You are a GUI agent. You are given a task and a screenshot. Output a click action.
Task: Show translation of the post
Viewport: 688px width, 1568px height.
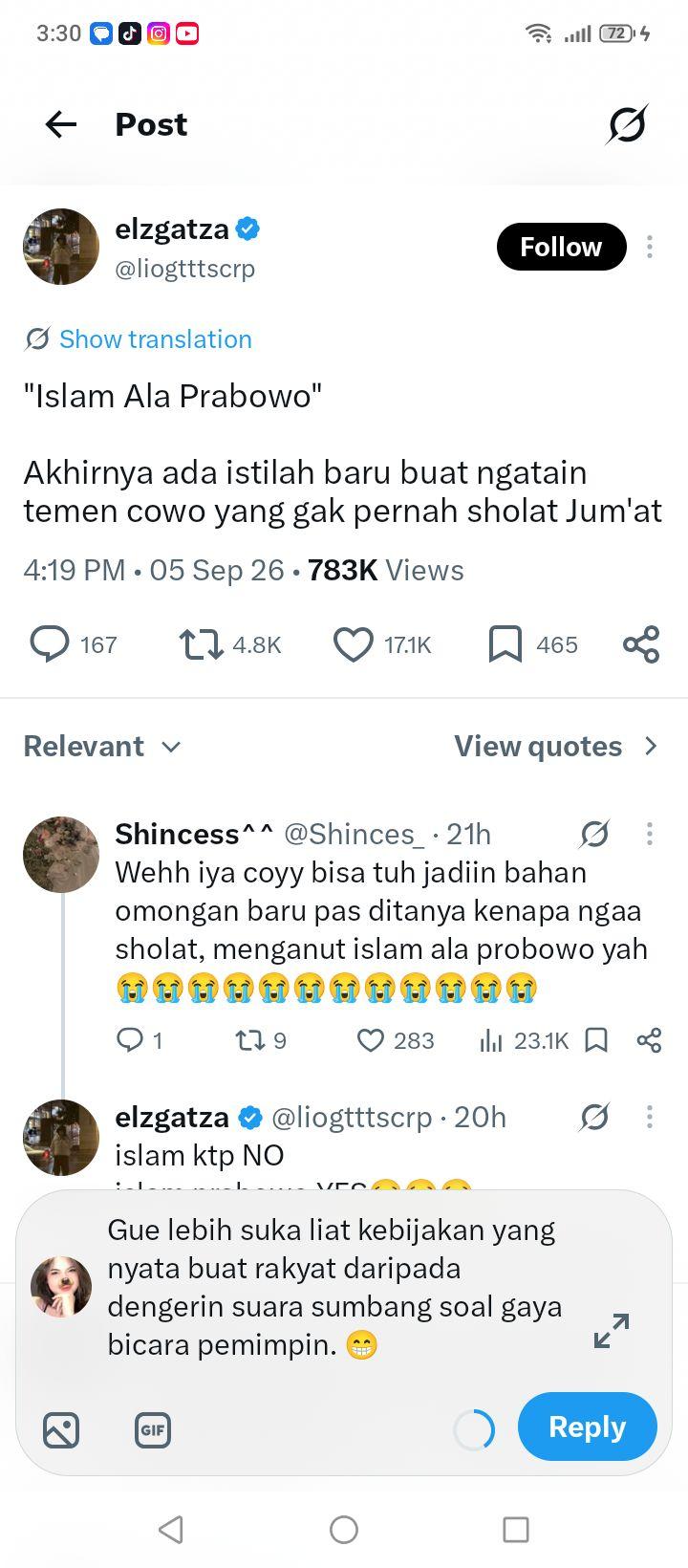point(139,338)
